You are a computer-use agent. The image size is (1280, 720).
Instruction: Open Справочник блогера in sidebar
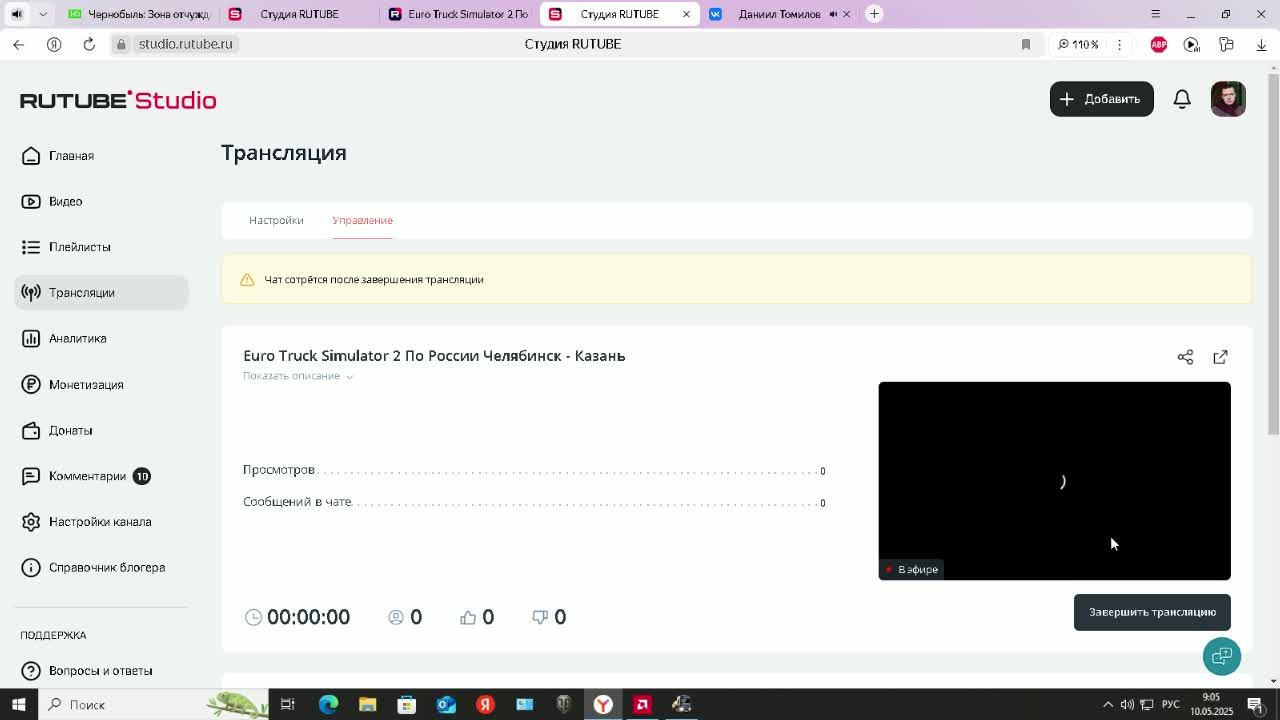coord(101,567)
